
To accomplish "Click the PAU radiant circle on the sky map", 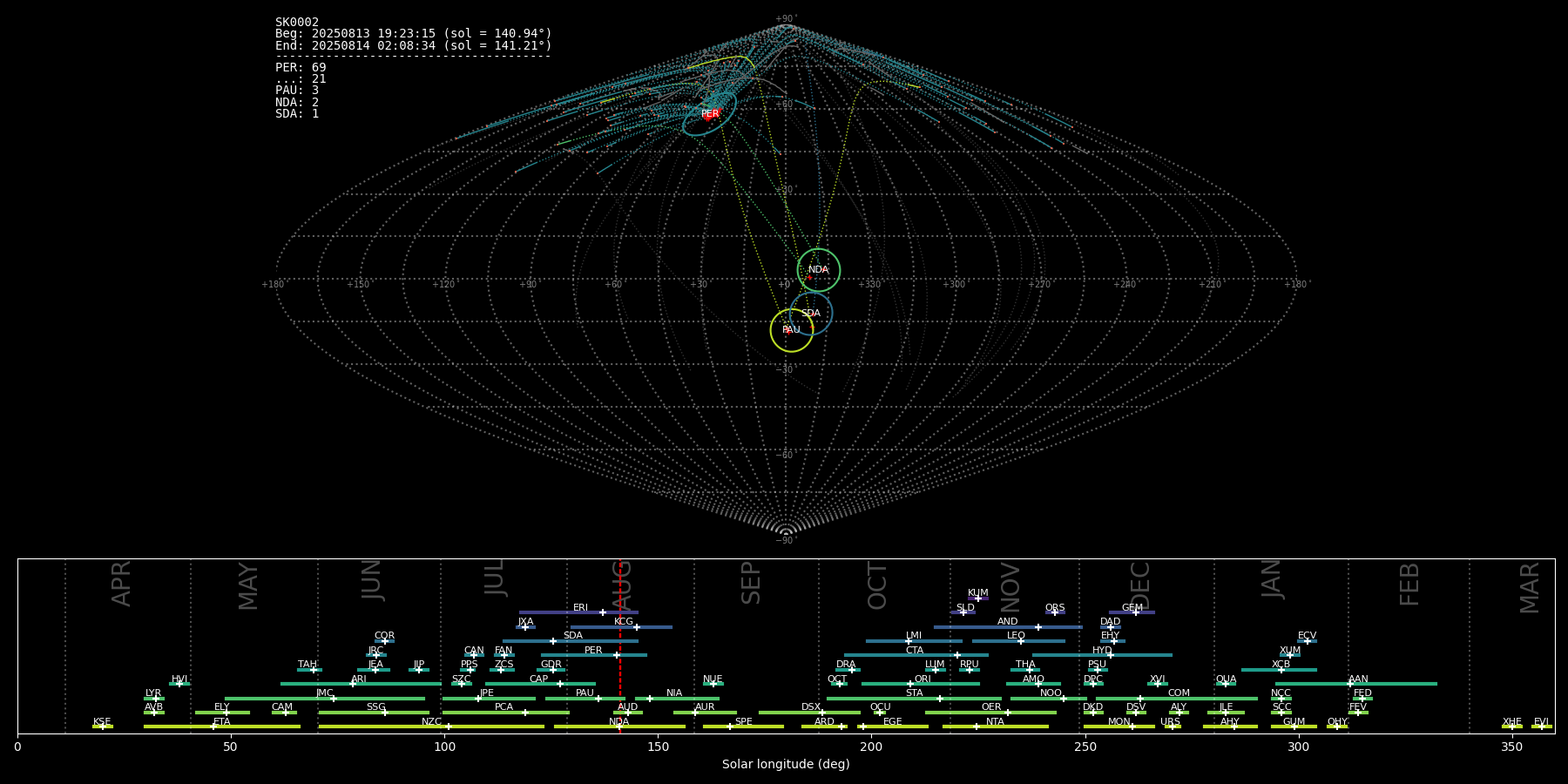I will [x=792, y=330].
